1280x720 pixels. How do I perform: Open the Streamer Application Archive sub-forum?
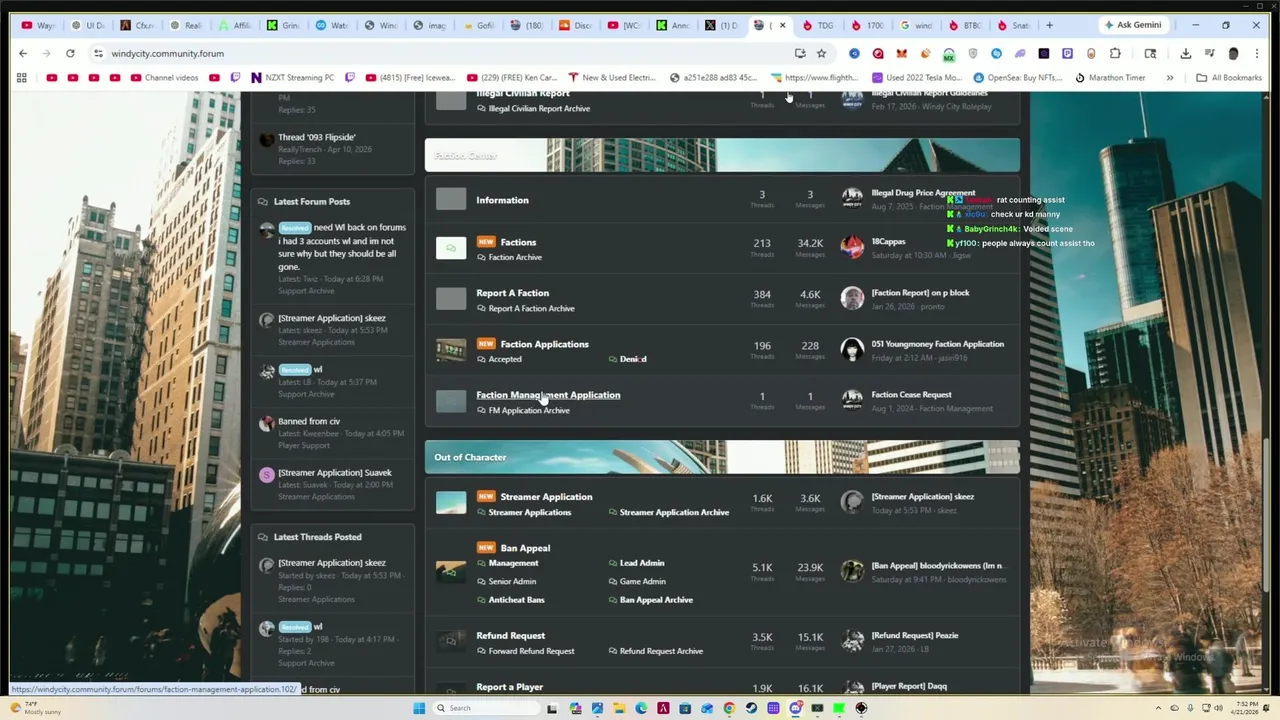tap(674, 512)
